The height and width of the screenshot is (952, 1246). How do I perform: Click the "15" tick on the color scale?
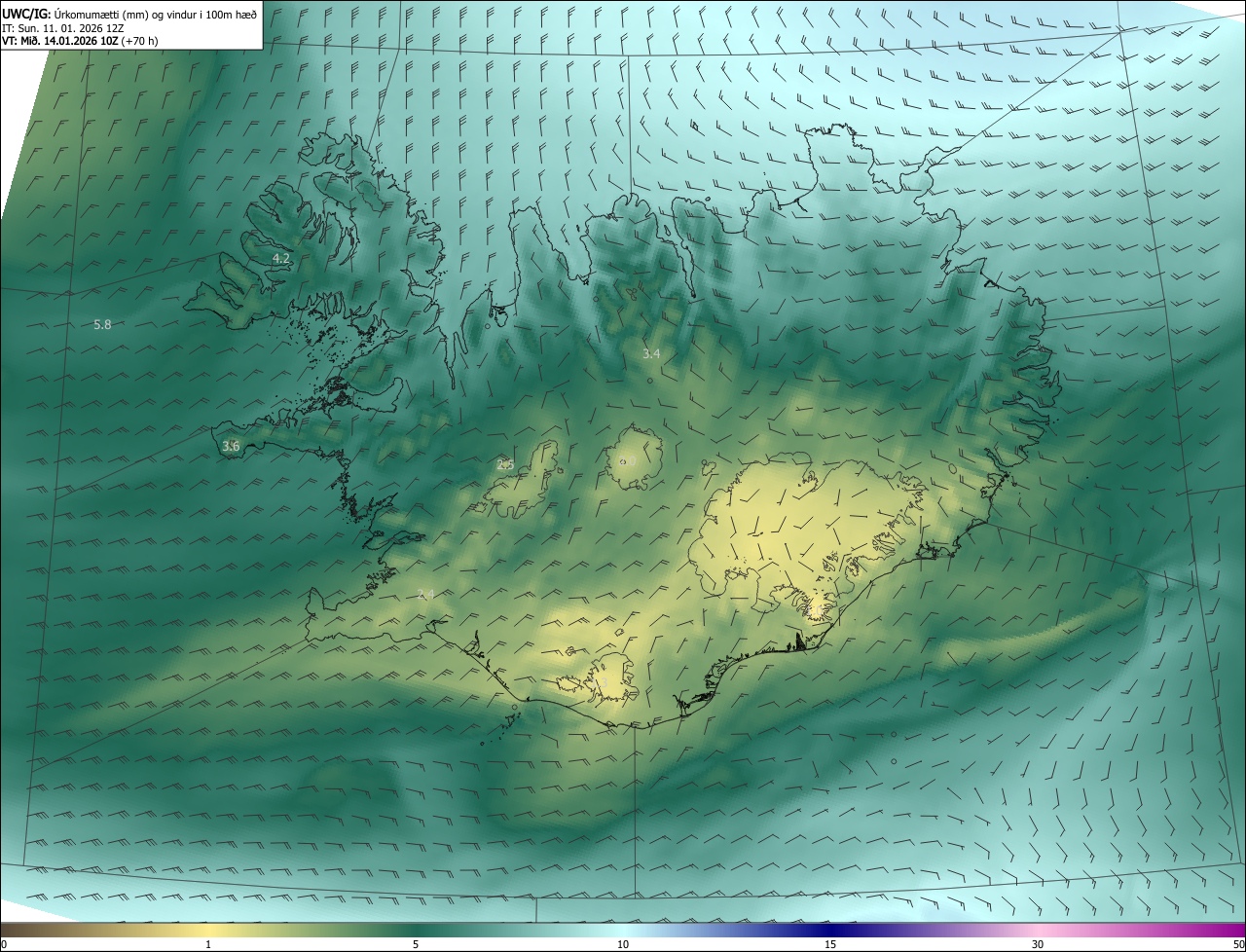pyautogui.click(x=830, y=944)
